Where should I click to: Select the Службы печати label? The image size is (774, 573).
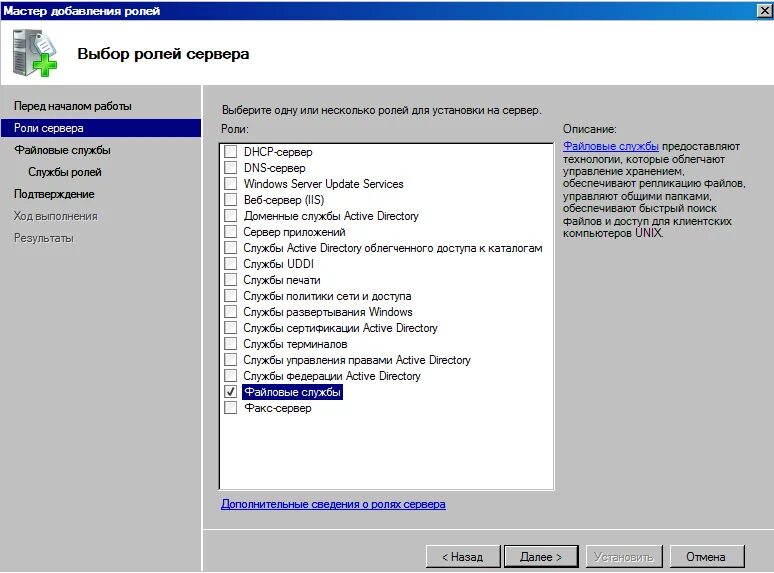pyautogui.click(x=282, y=280)
